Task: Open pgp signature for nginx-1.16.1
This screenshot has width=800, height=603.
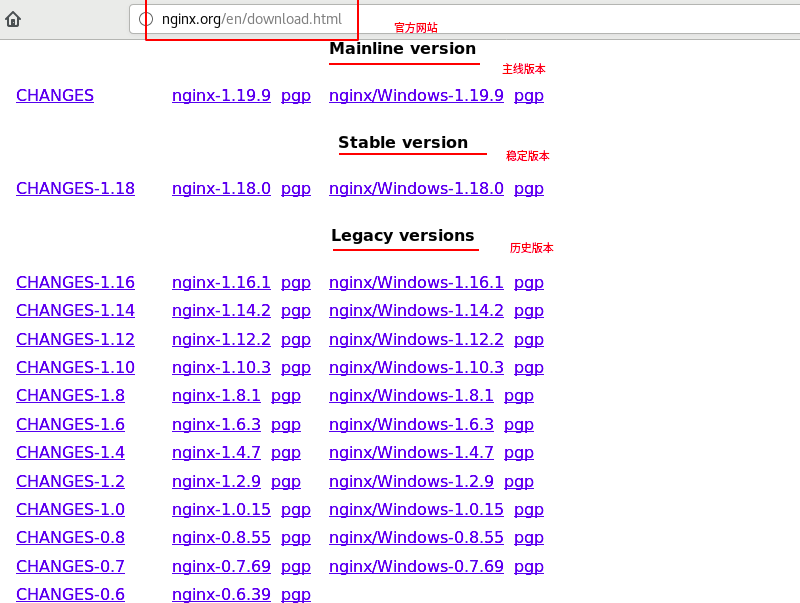Action: click(296, 283)
